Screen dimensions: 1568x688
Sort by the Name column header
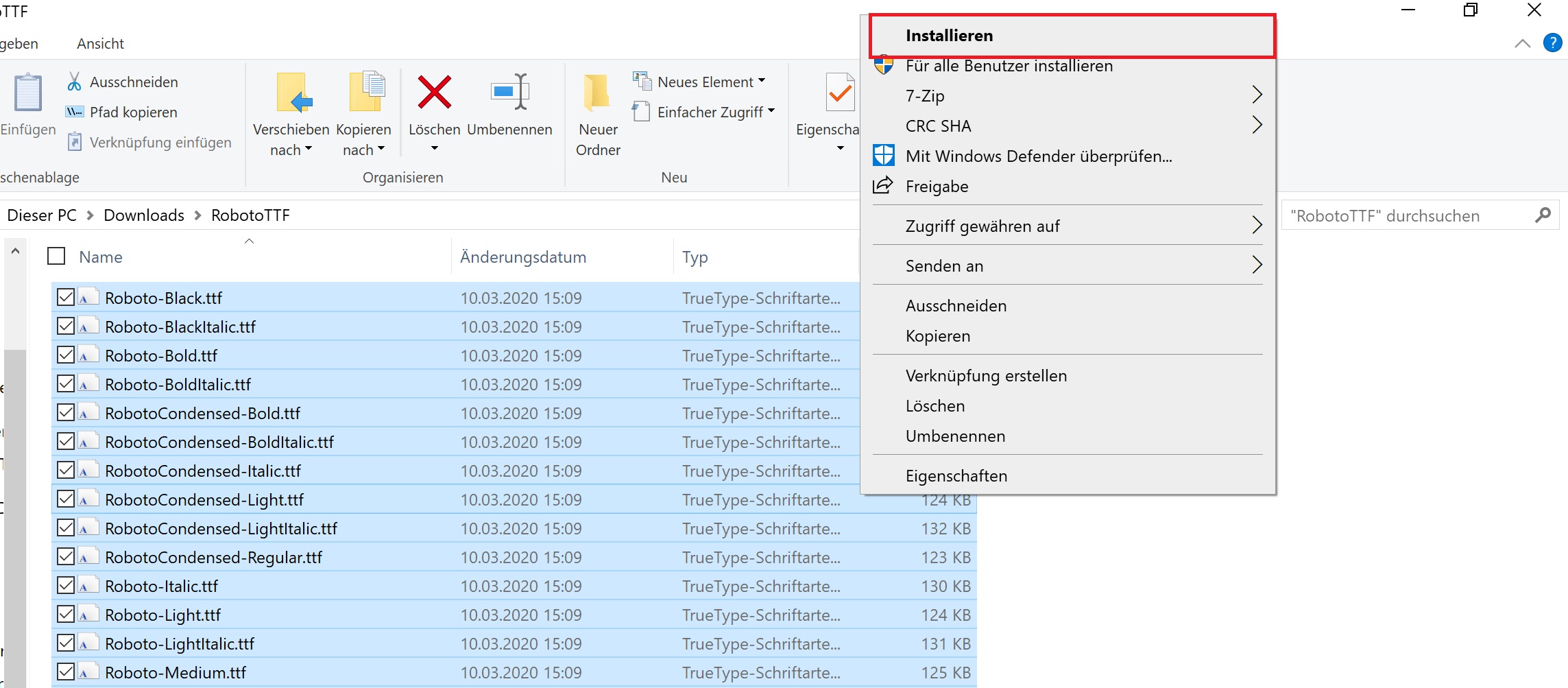point(101,257)
